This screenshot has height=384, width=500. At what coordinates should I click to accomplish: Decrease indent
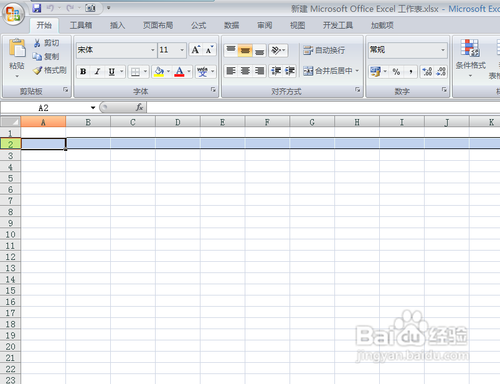[276, 71]
